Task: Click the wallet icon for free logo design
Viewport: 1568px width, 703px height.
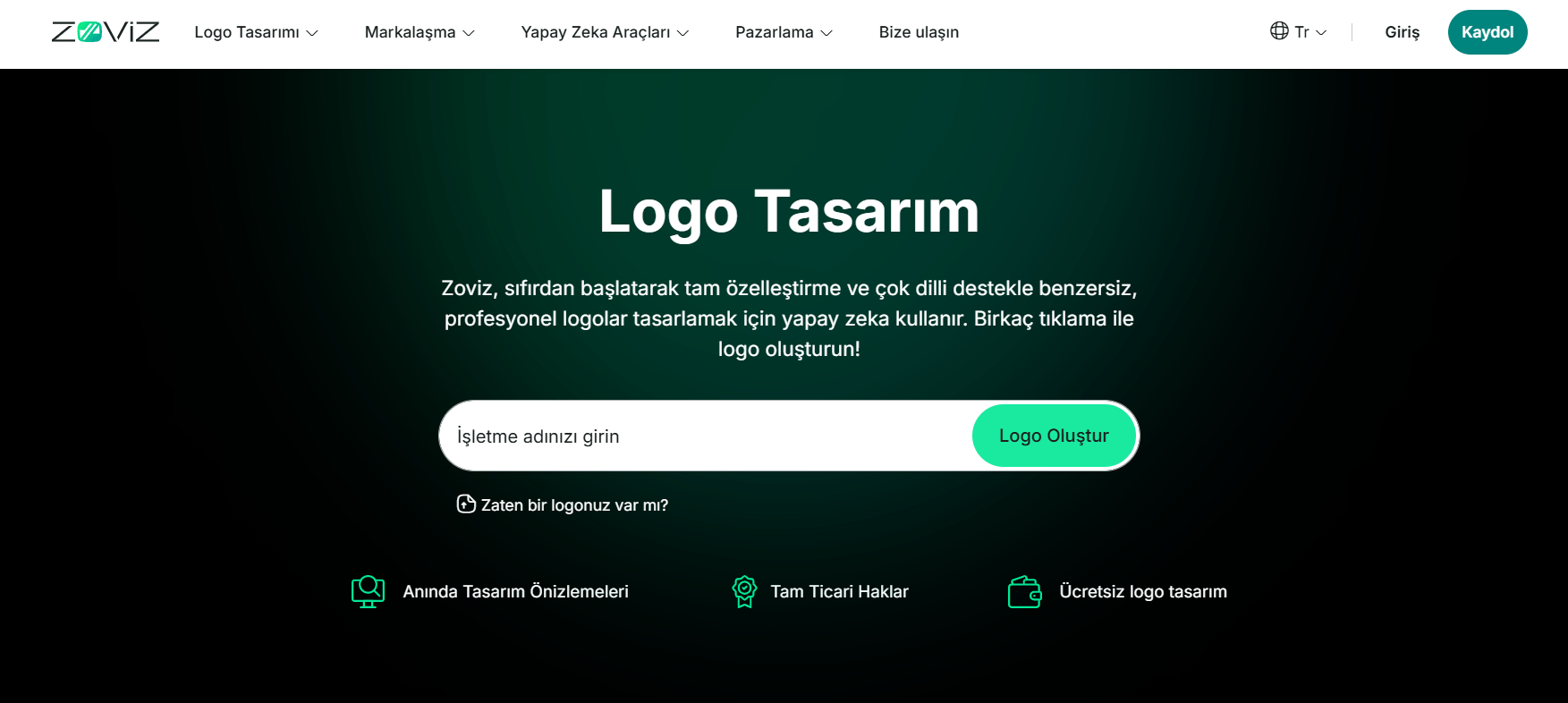Action: pos(1024,591)
